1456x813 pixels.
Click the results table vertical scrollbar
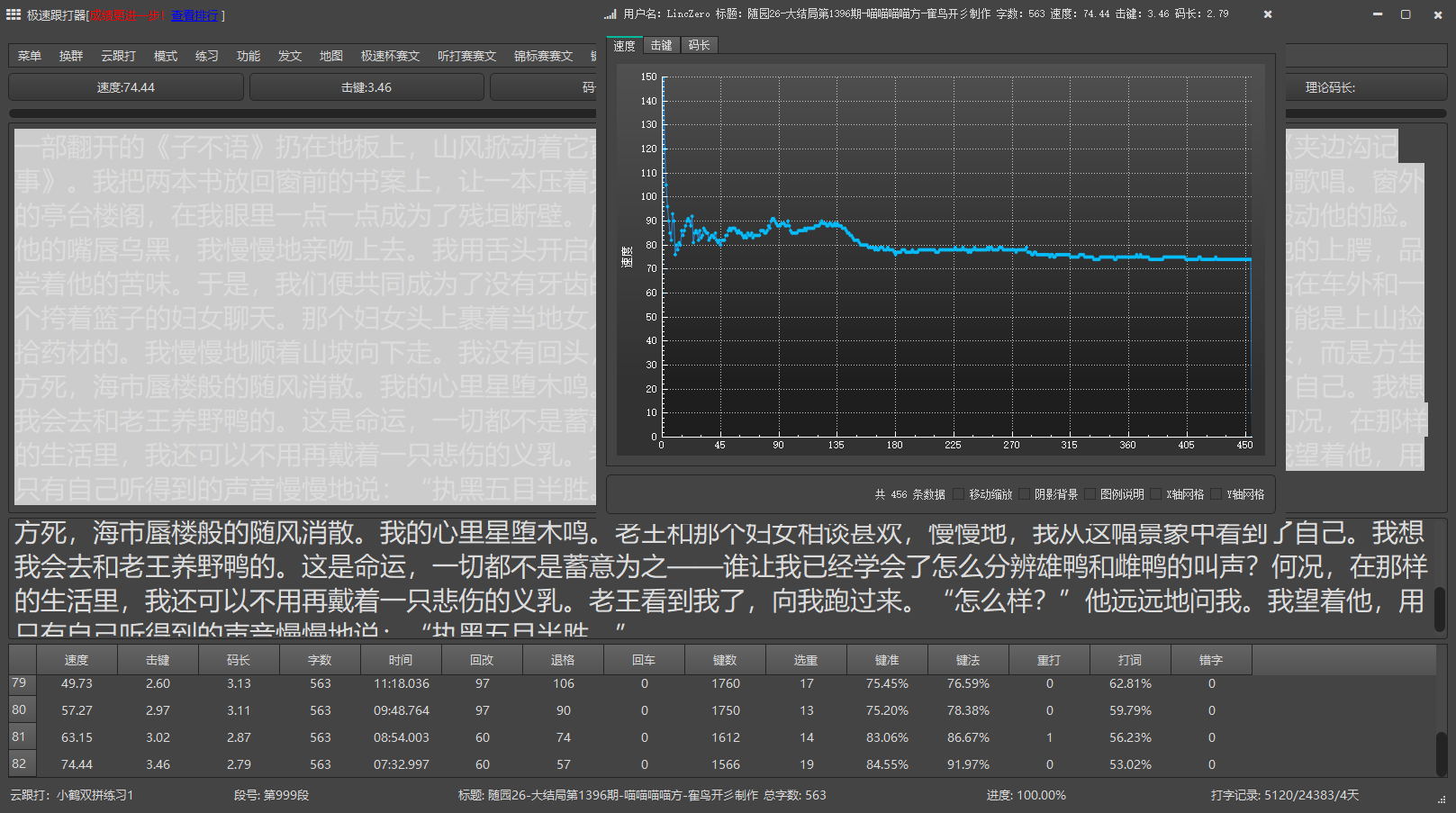pyautogui.click(x=1441, y=752)
